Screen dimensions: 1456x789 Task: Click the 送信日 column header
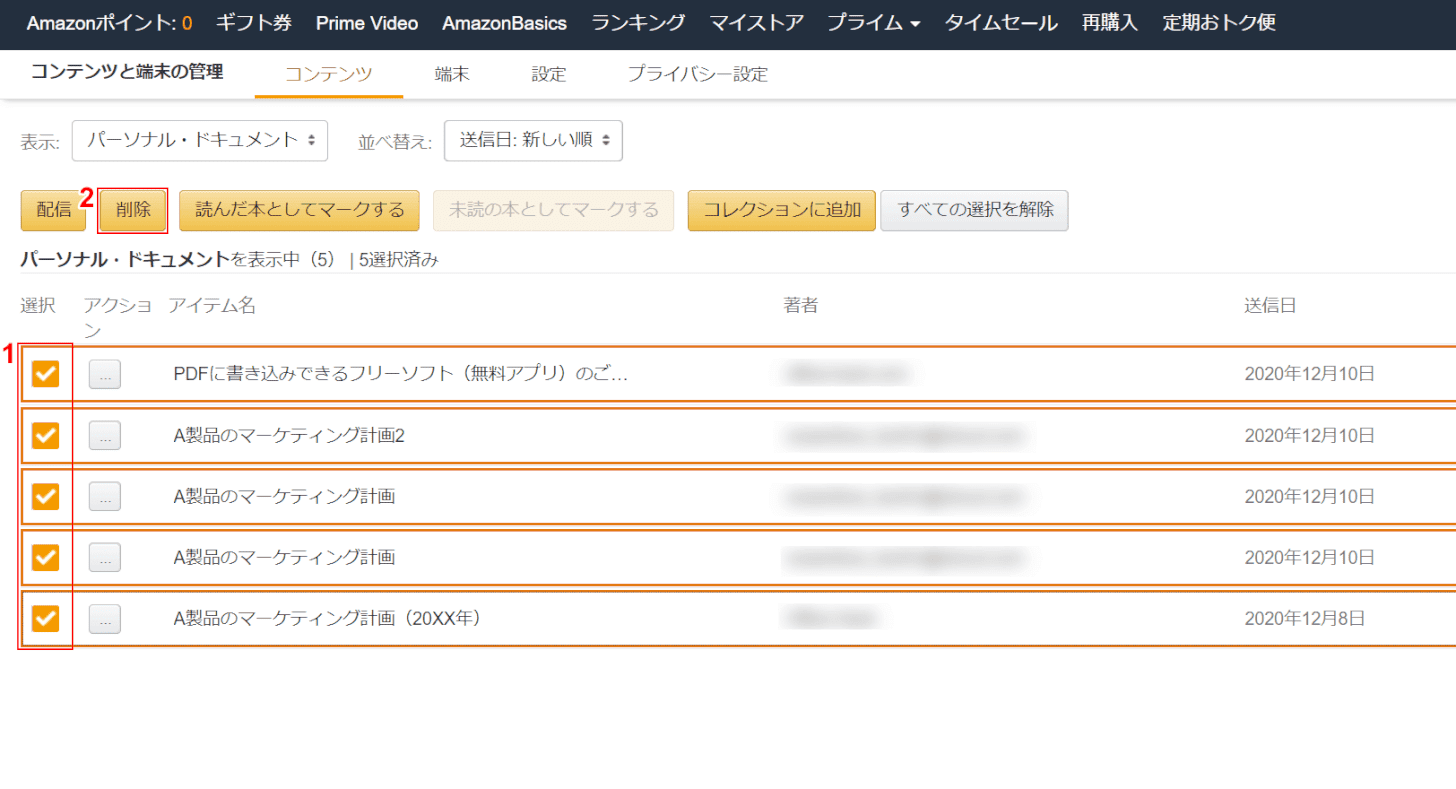click(x=1270, y=306)
